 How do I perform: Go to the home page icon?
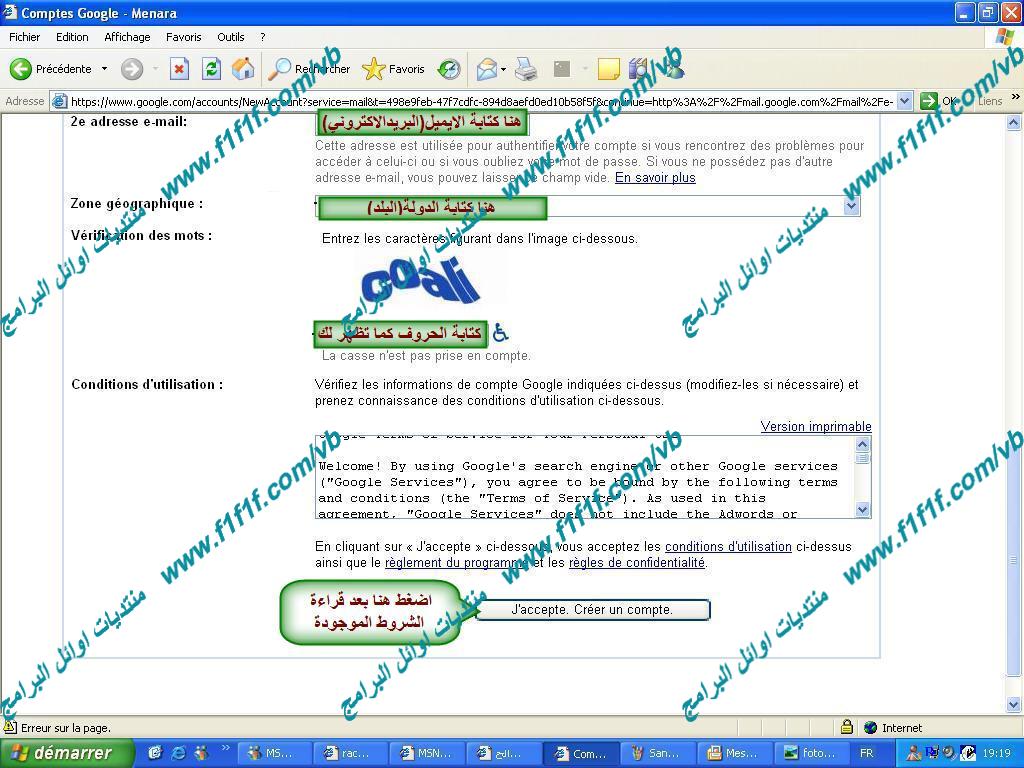point(243,69)
